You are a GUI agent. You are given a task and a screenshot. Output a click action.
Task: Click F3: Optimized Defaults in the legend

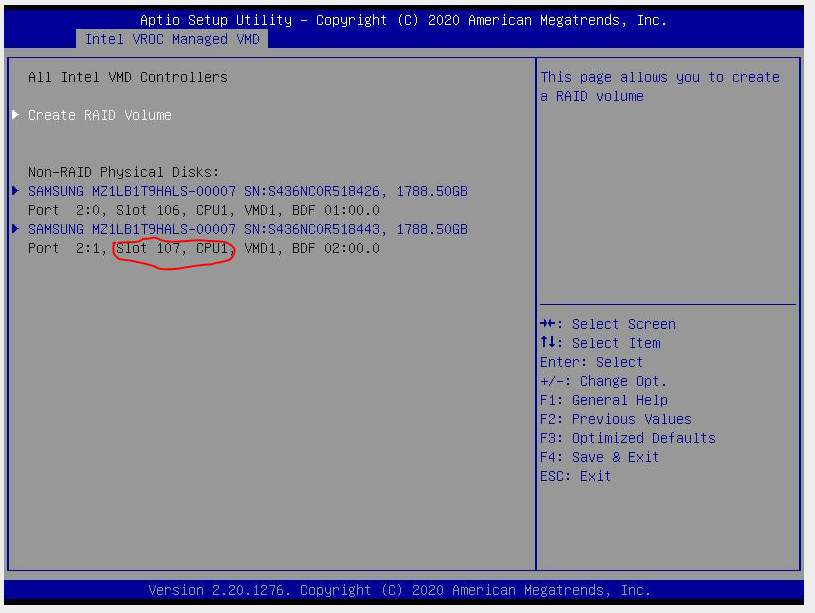coord(627,438)
